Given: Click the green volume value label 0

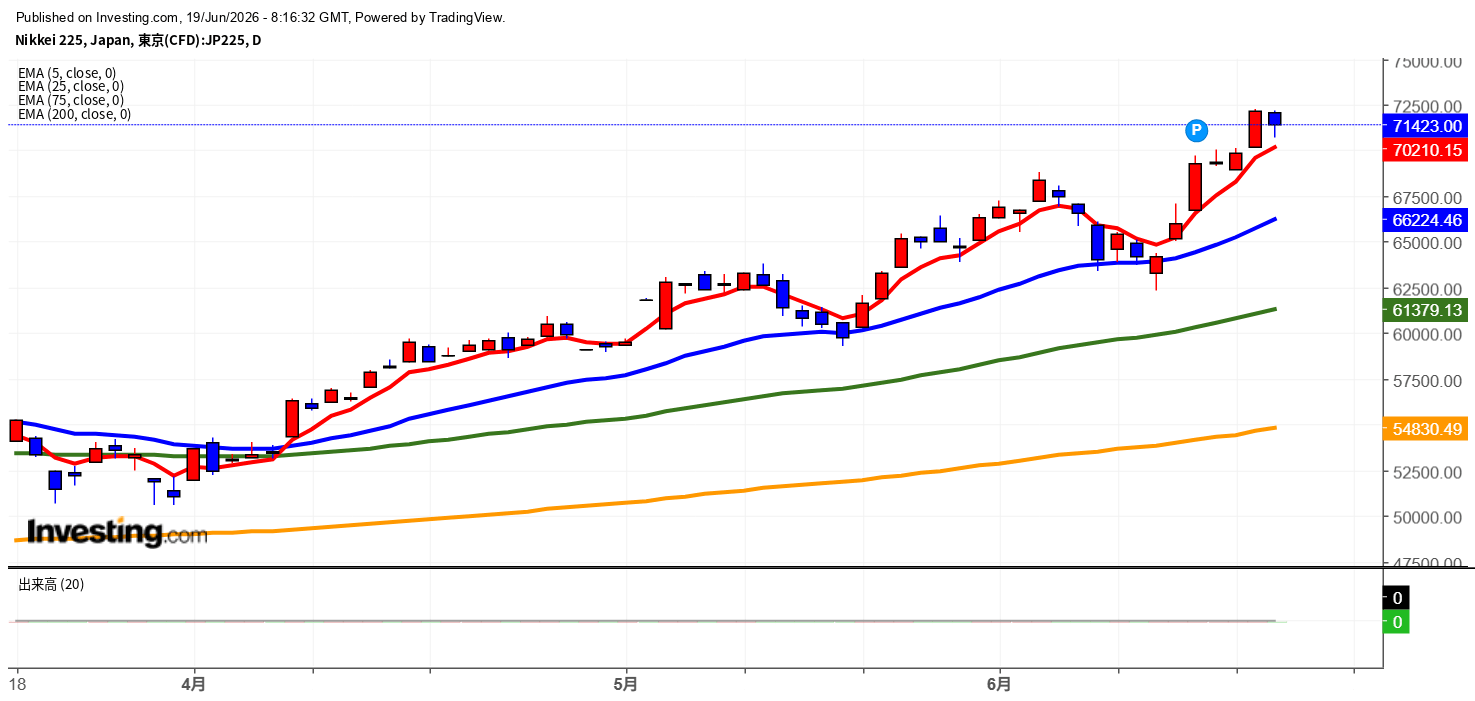Looking at the screenshot, I should (x=1397, y=622).
